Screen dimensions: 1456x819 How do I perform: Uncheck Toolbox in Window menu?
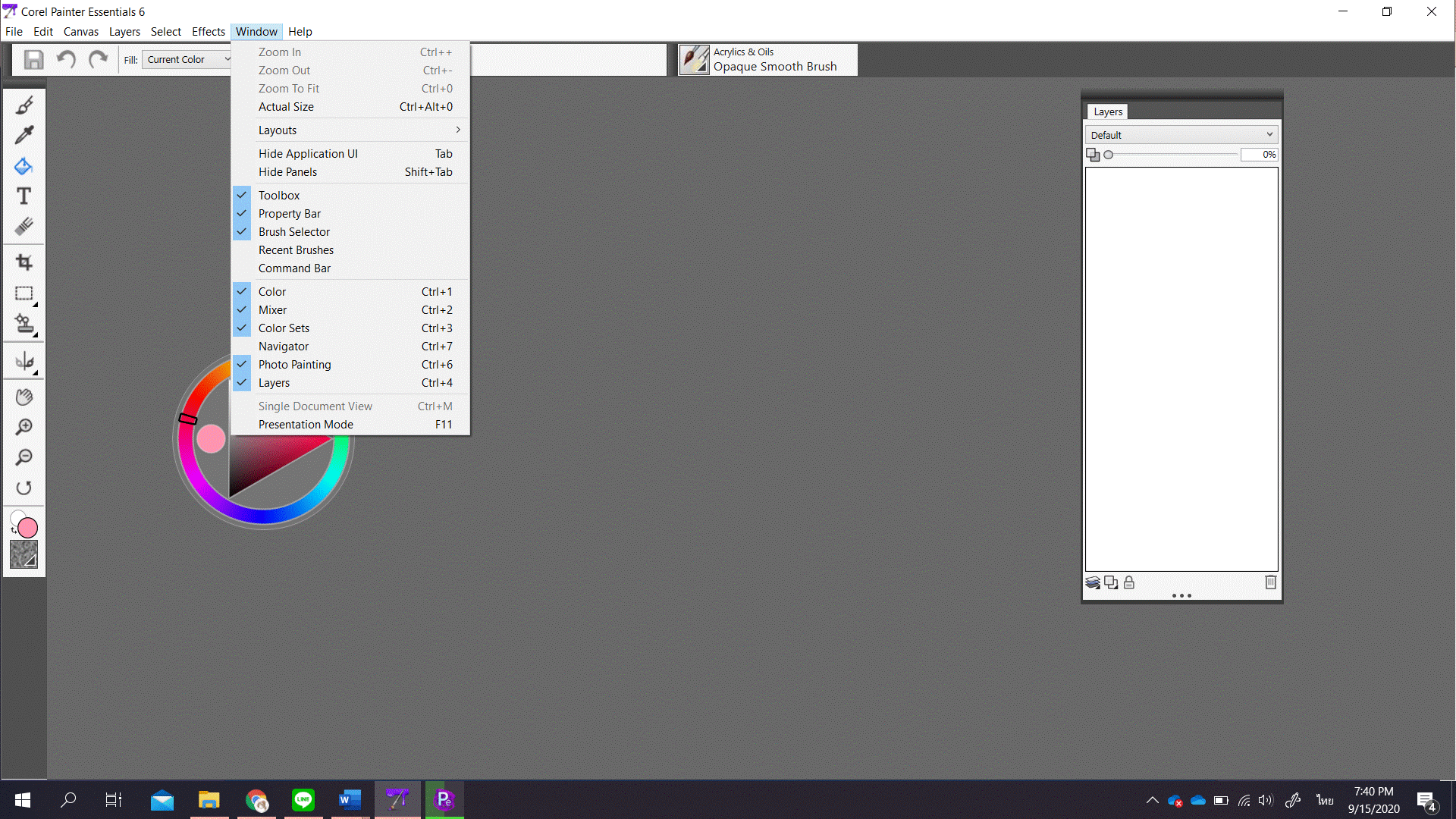pos(279,196)
